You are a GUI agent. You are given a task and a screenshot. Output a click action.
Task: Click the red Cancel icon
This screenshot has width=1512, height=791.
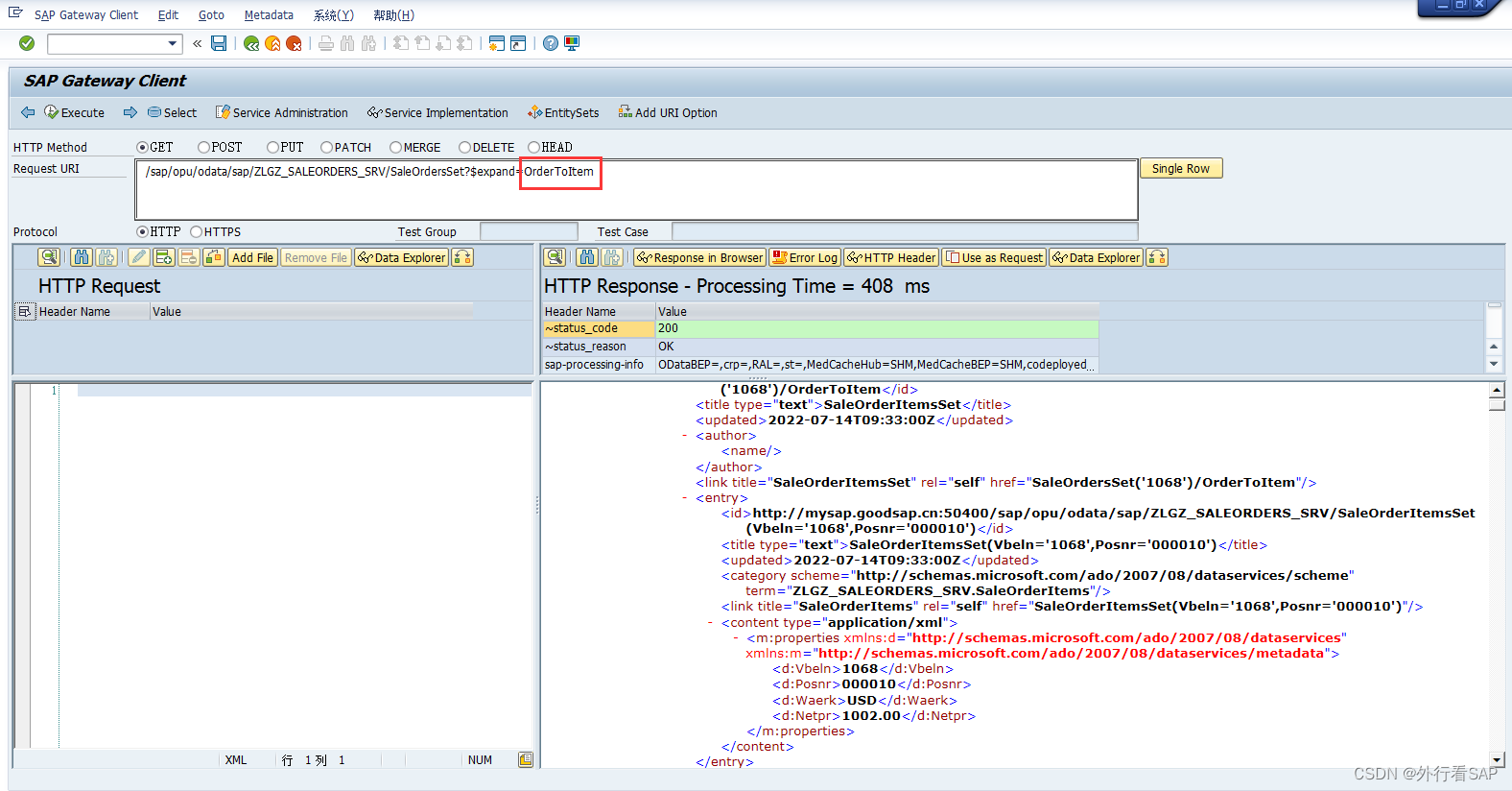click(294, 43)
